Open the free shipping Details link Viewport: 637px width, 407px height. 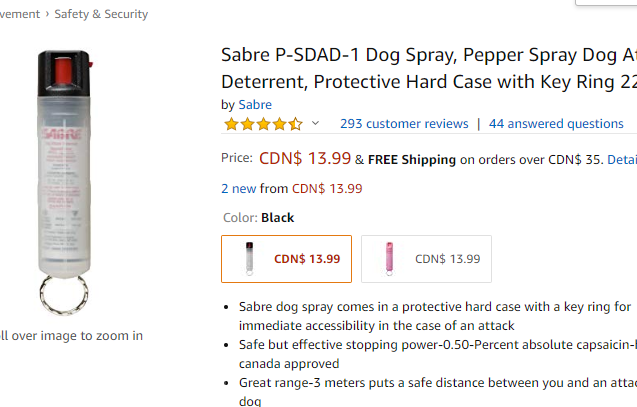pos(622,159)
